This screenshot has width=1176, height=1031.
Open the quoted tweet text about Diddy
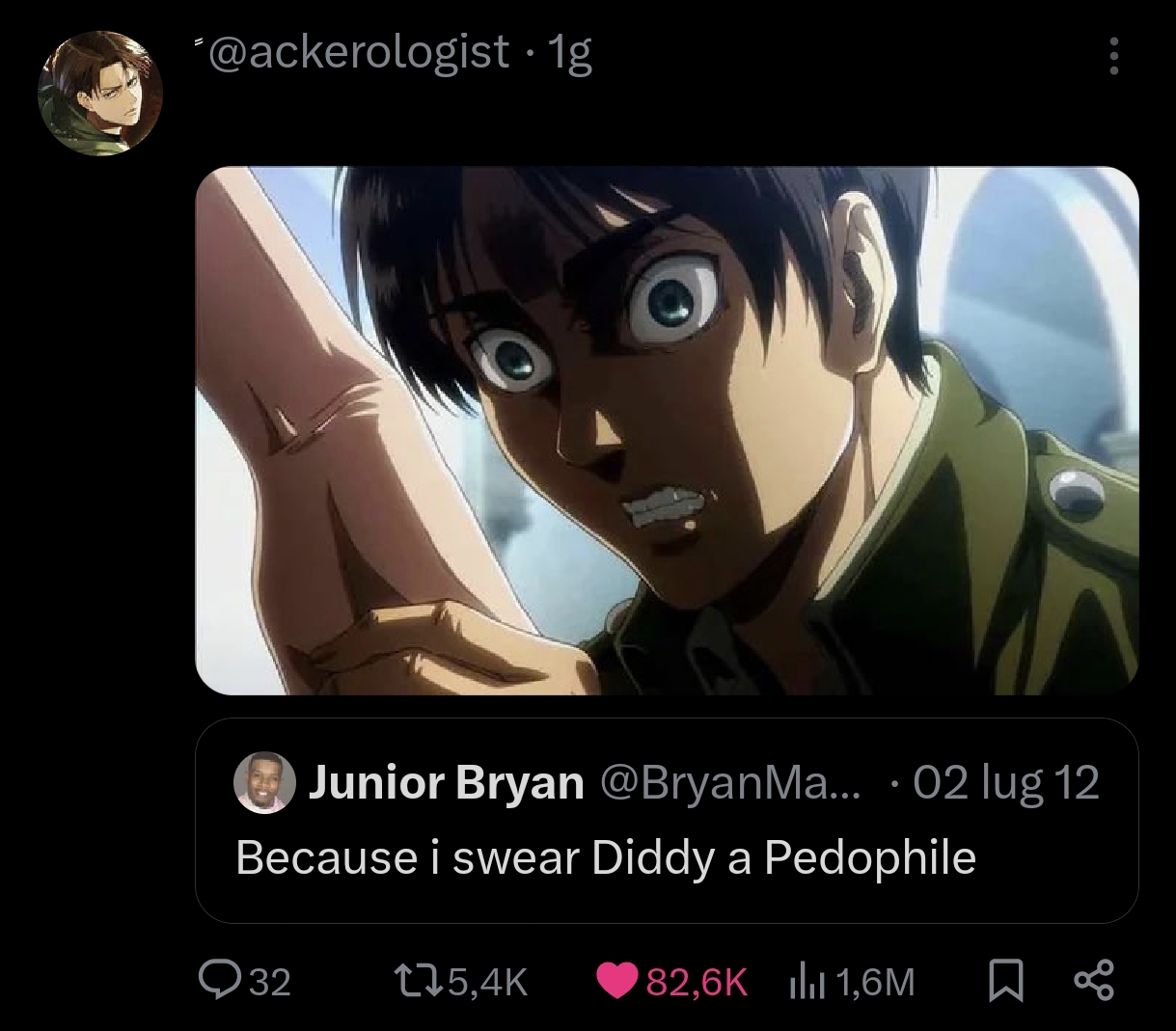tap(606, 856)
